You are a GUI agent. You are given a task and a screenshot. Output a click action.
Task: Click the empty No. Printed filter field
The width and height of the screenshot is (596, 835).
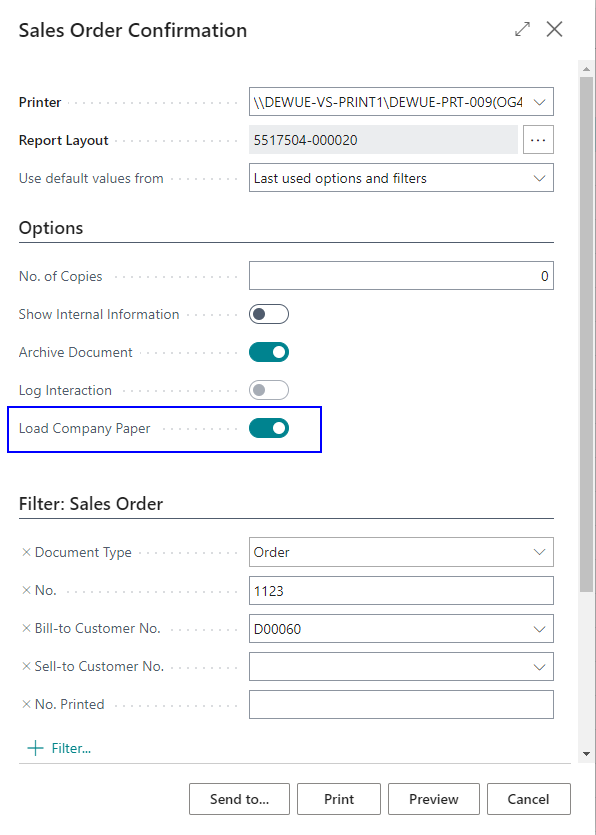tap(401, 704)
